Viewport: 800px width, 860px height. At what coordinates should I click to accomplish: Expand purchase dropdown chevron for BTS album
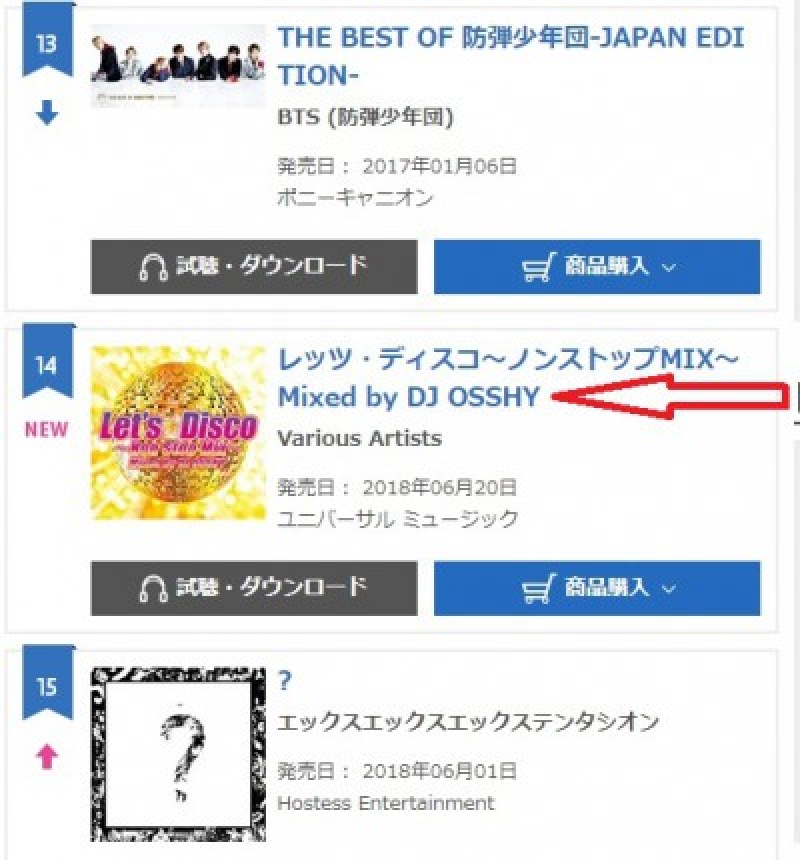tap(669, 268)
